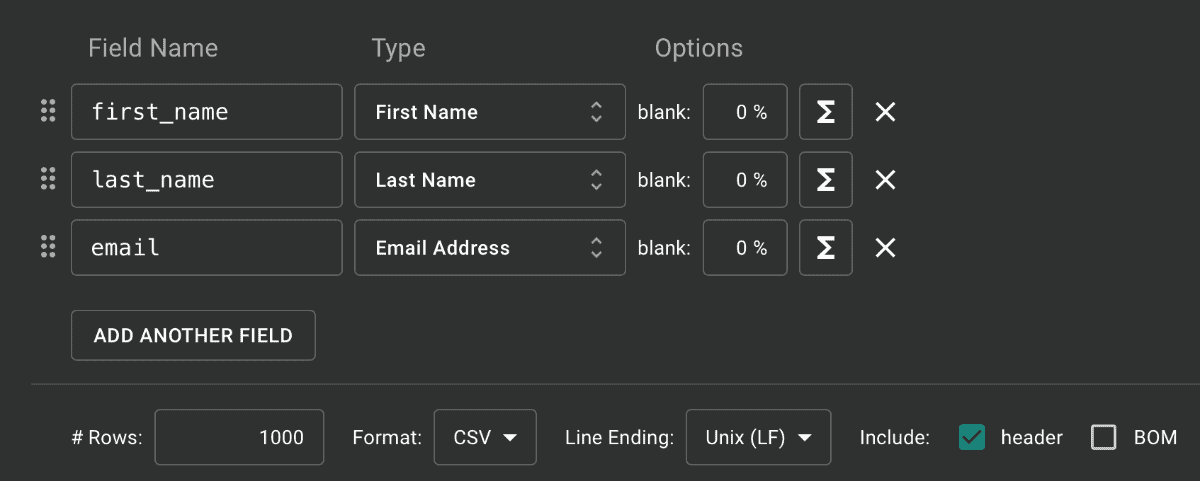This screenshot has height=481, width=1200.
Task: Enable the BOM checkbox
Action: 1104,437
